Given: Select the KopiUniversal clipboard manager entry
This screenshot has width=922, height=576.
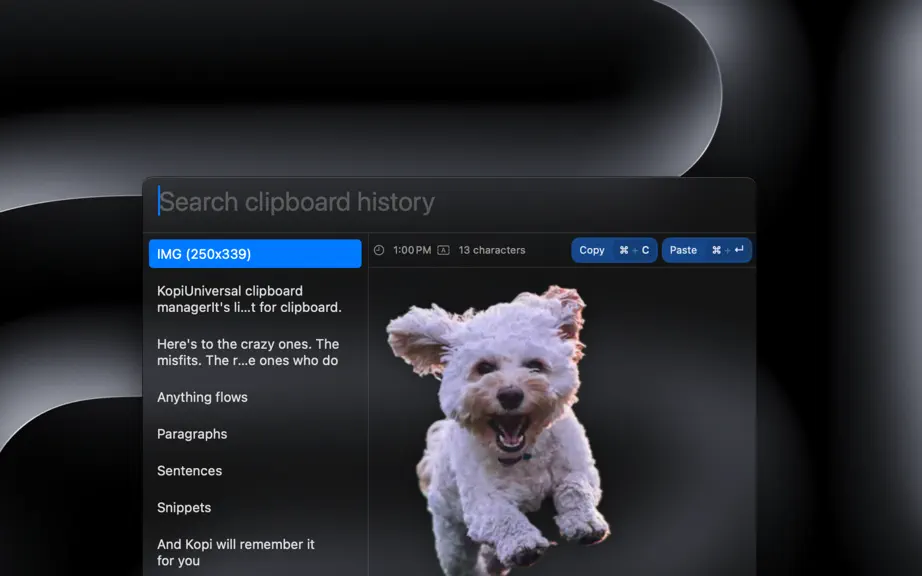Looking at the screenshot, I should (x=255, y=299).
